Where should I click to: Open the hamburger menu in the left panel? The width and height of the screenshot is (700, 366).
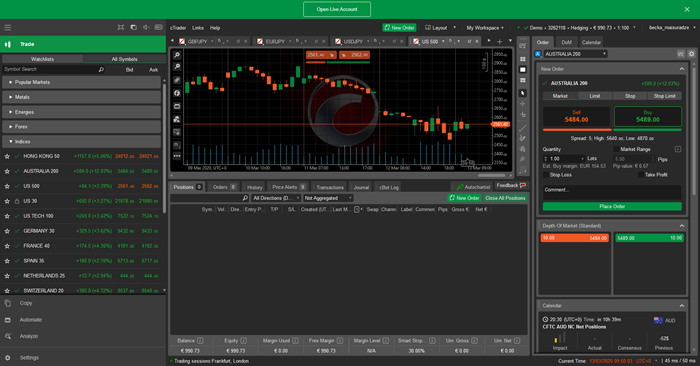(x=8, y=28)
